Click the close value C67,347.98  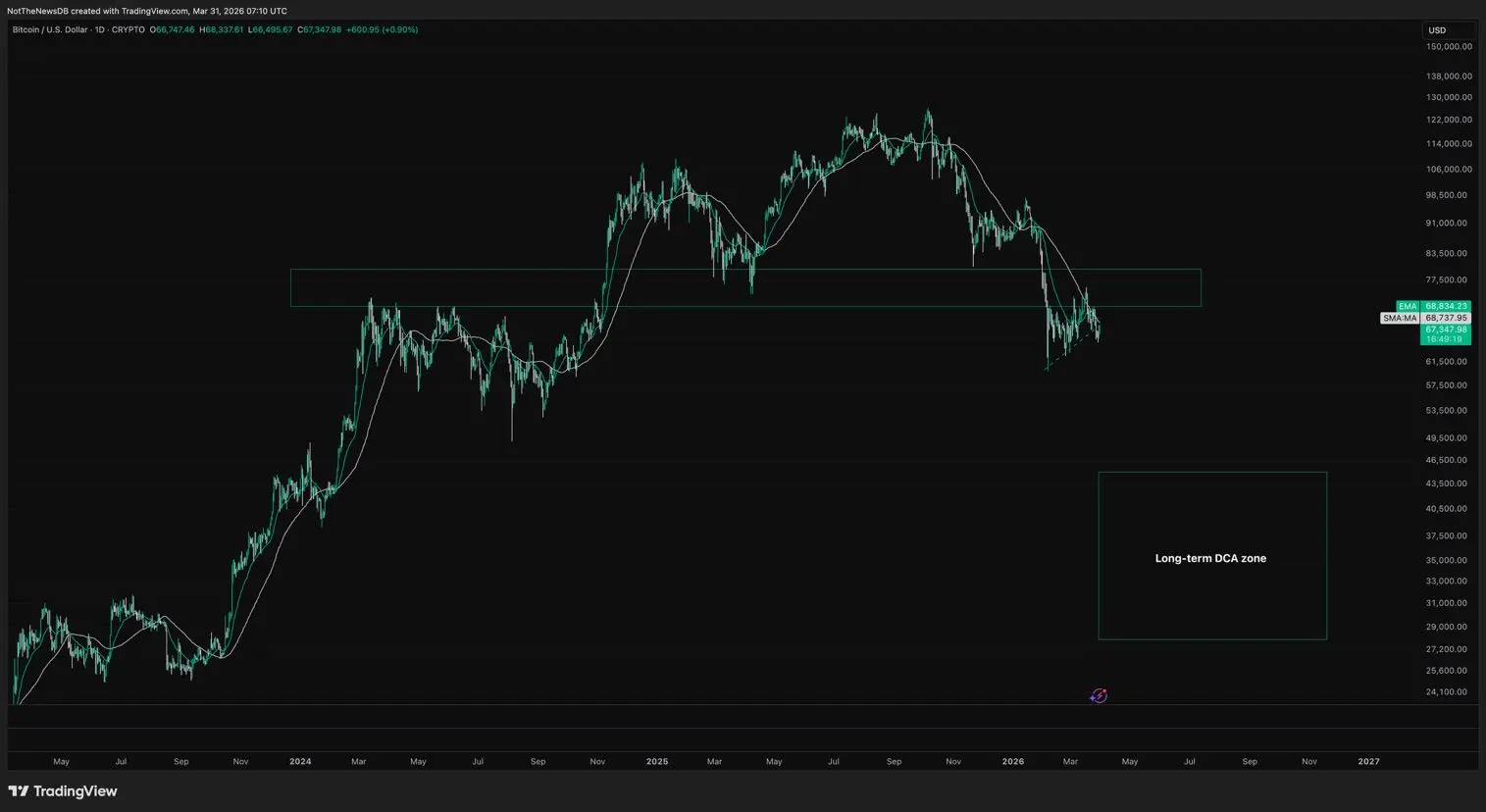pyautogui.click(x=320, y=29)
